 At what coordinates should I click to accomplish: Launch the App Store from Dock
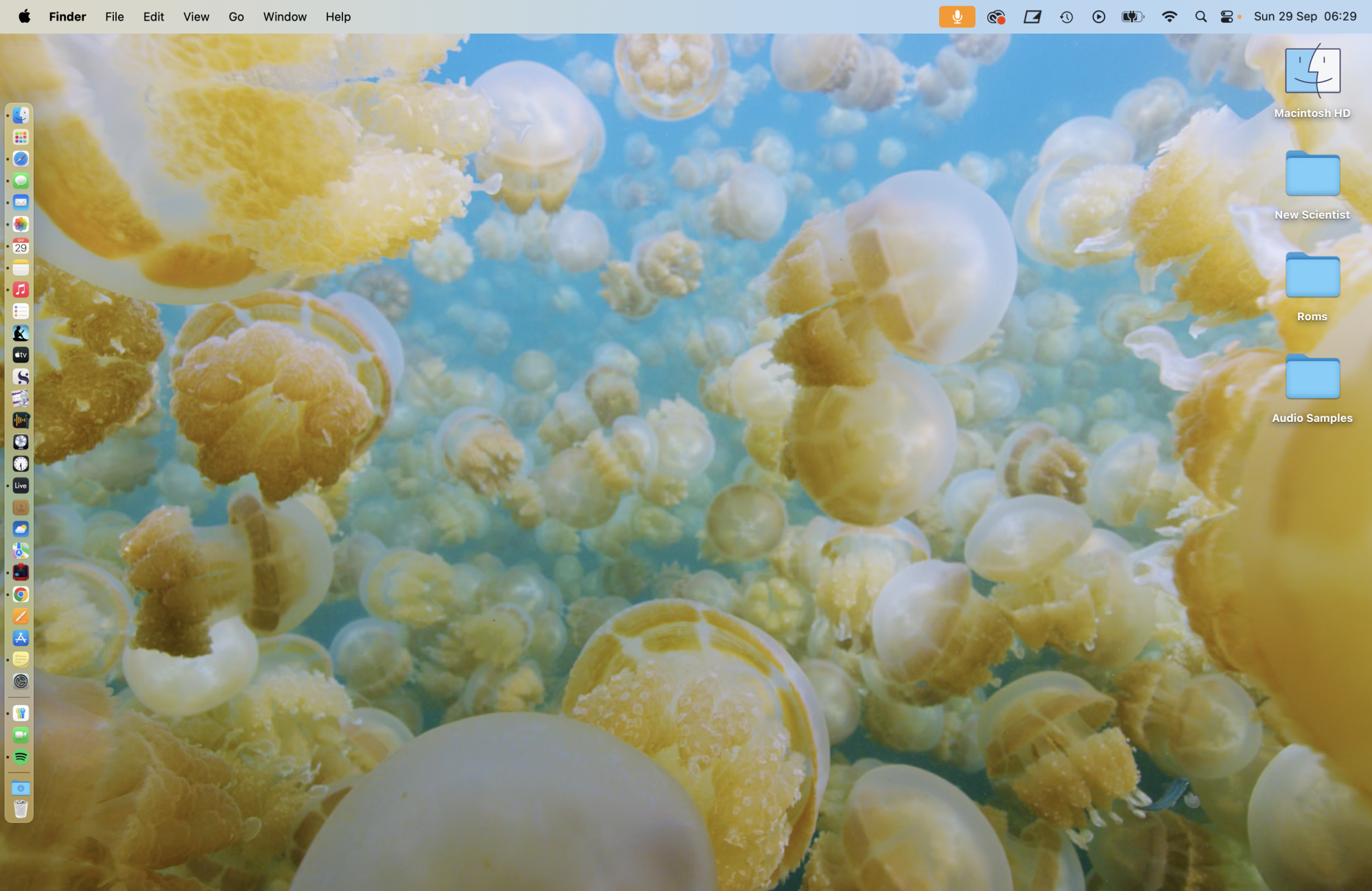pos(21,638)
